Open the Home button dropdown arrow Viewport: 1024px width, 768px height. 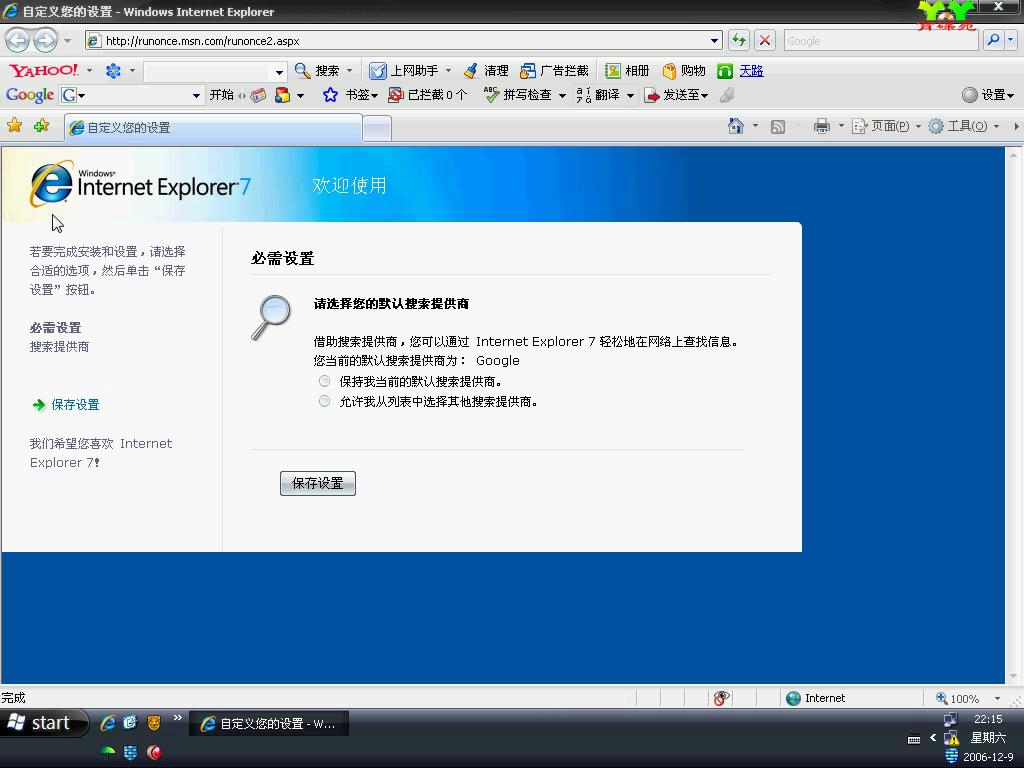pyautogui.click(x=755, y=125)
